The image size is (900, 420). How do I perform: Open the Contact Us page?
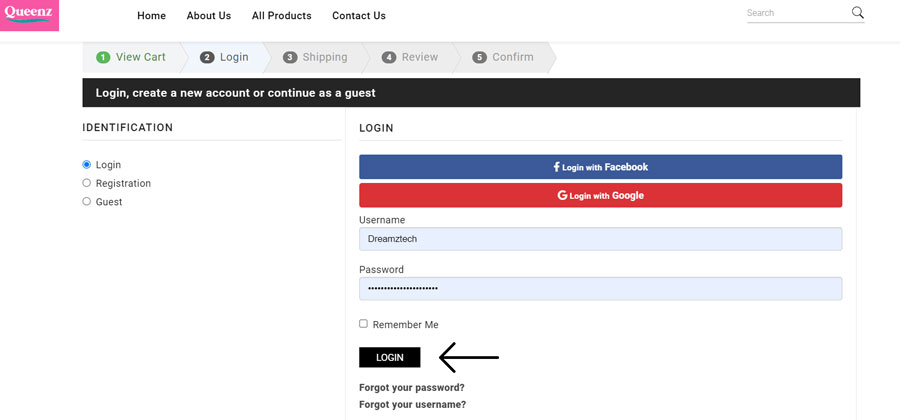click(x=359, y=16)
